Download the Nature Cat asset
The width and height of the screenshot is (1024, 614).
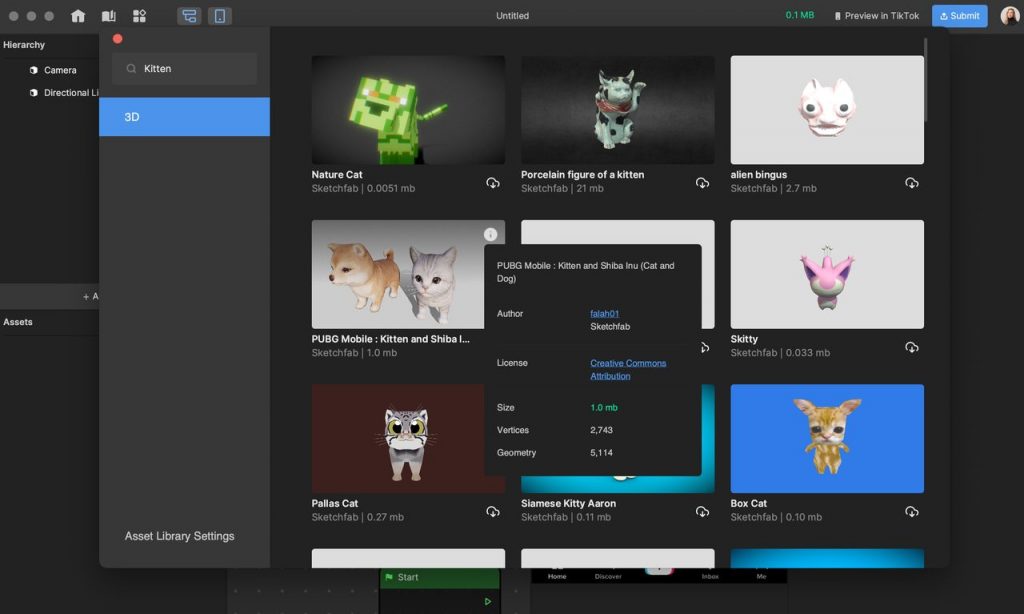pos(493,183)
